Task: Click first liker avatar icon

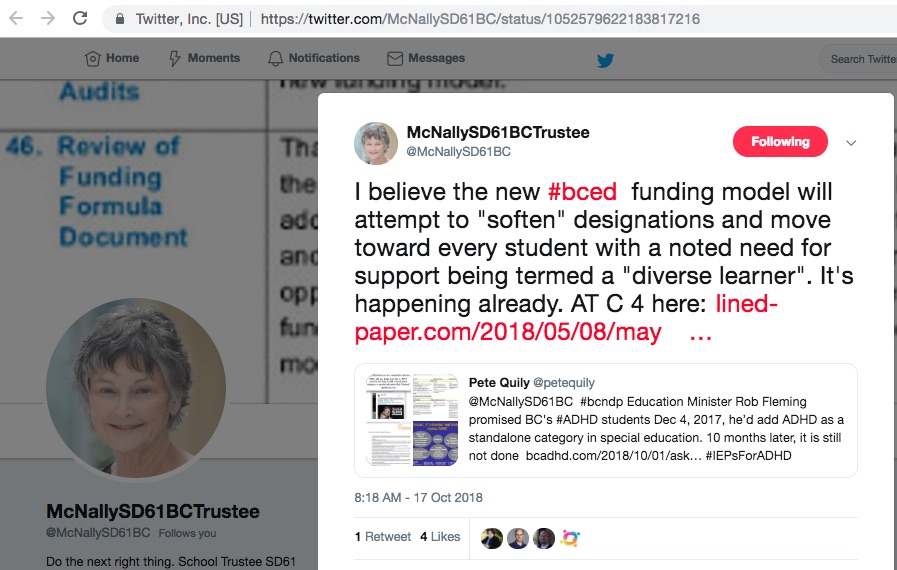Action: pos(491,538)
